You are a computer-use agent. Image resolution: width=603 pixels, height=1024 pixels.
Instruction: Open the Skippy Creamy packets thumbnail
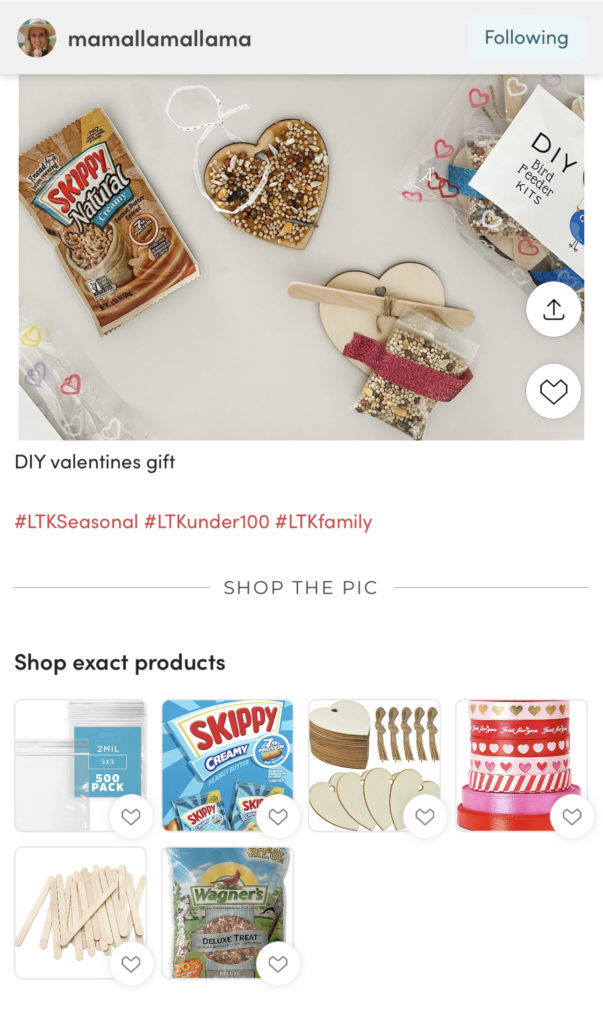pyautogui.click(x=227, y=765)
